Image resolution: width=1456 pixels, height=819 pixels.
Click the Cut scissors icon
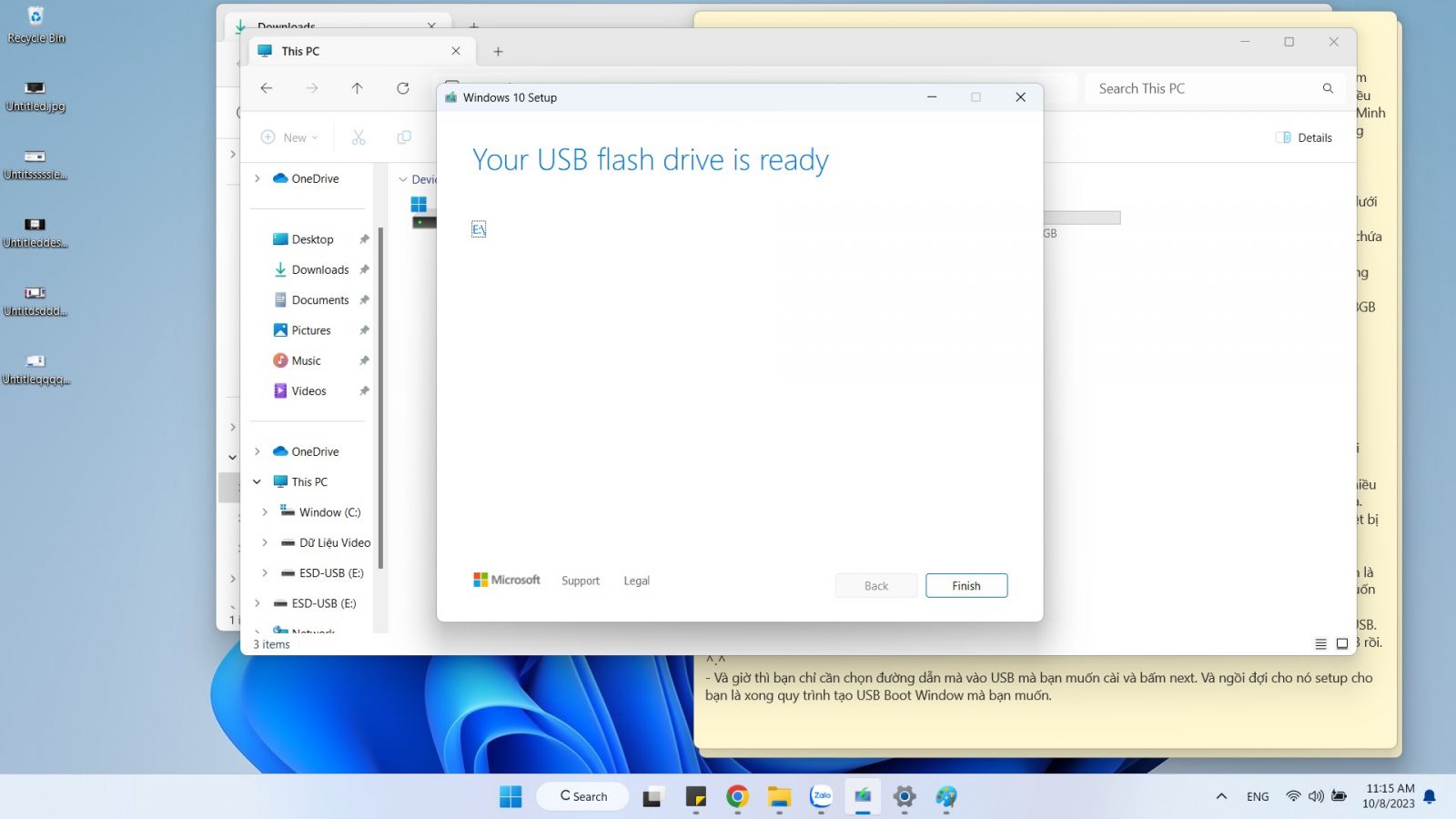click(359, 137)
